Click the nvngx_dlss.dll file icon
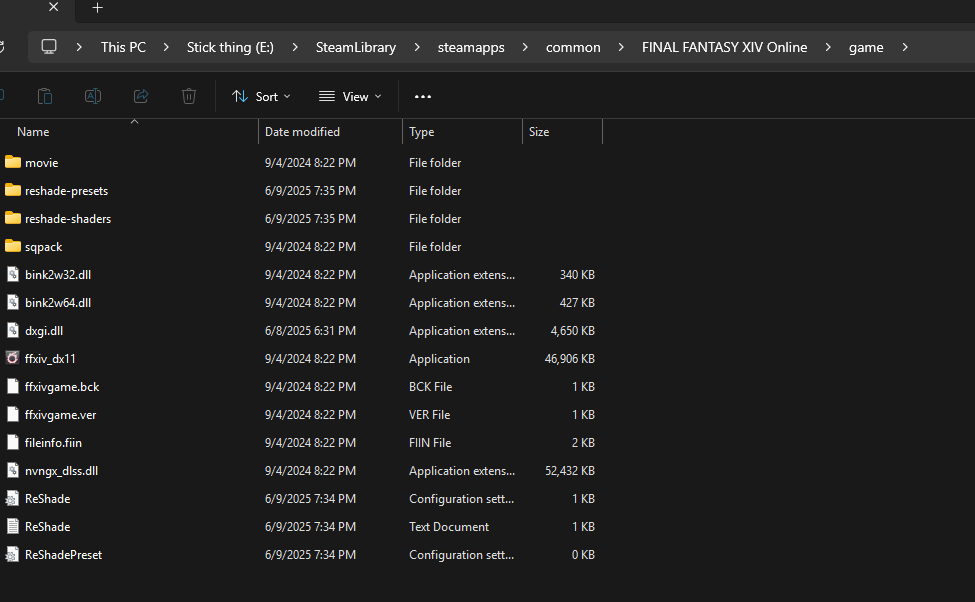The image size is (975, 602). [12, 470]
